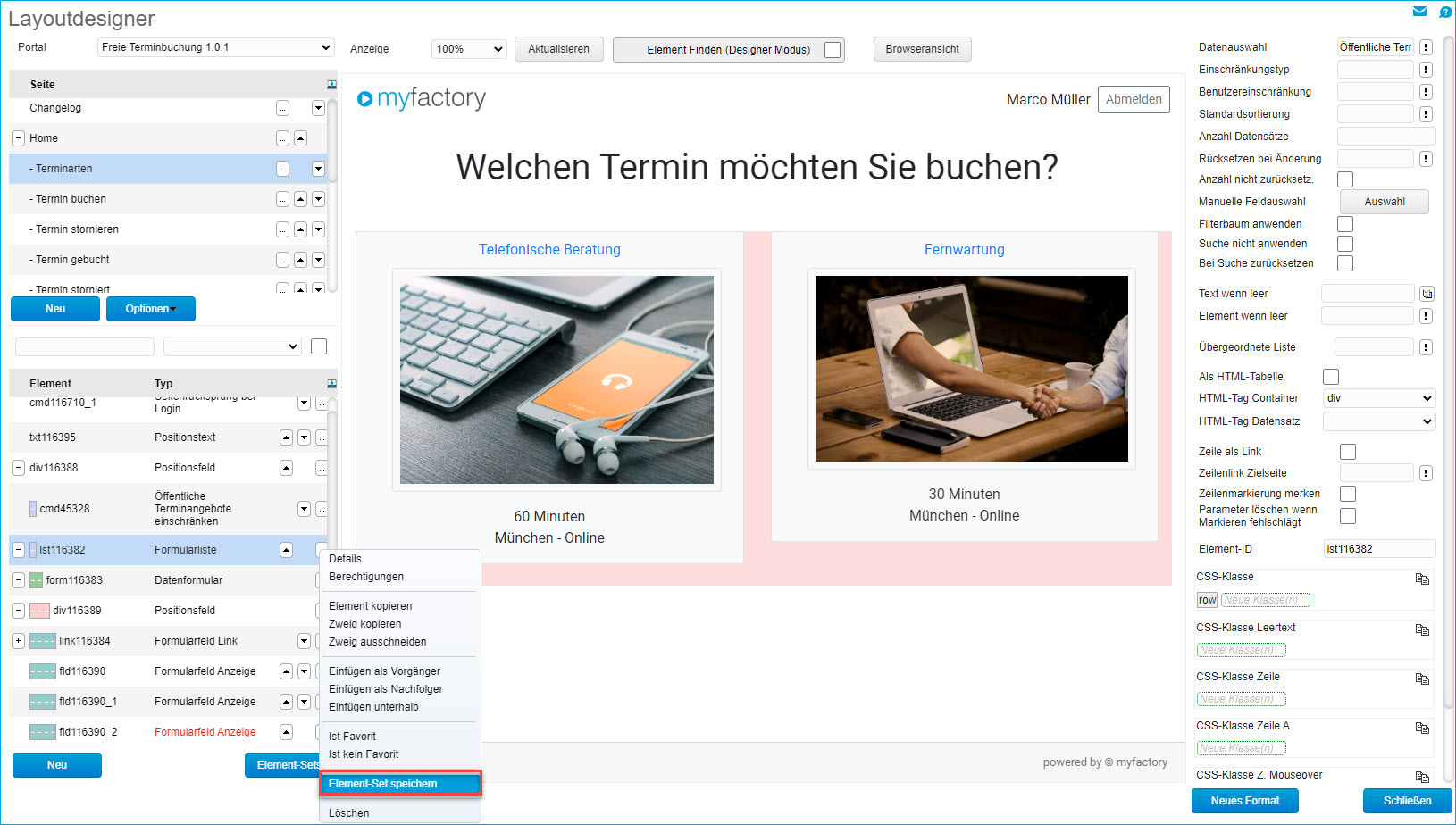The height and width of the screenshot is (825, 1456).
Task: Collapse the div116388 tree node
Action: tap(18, 468)
